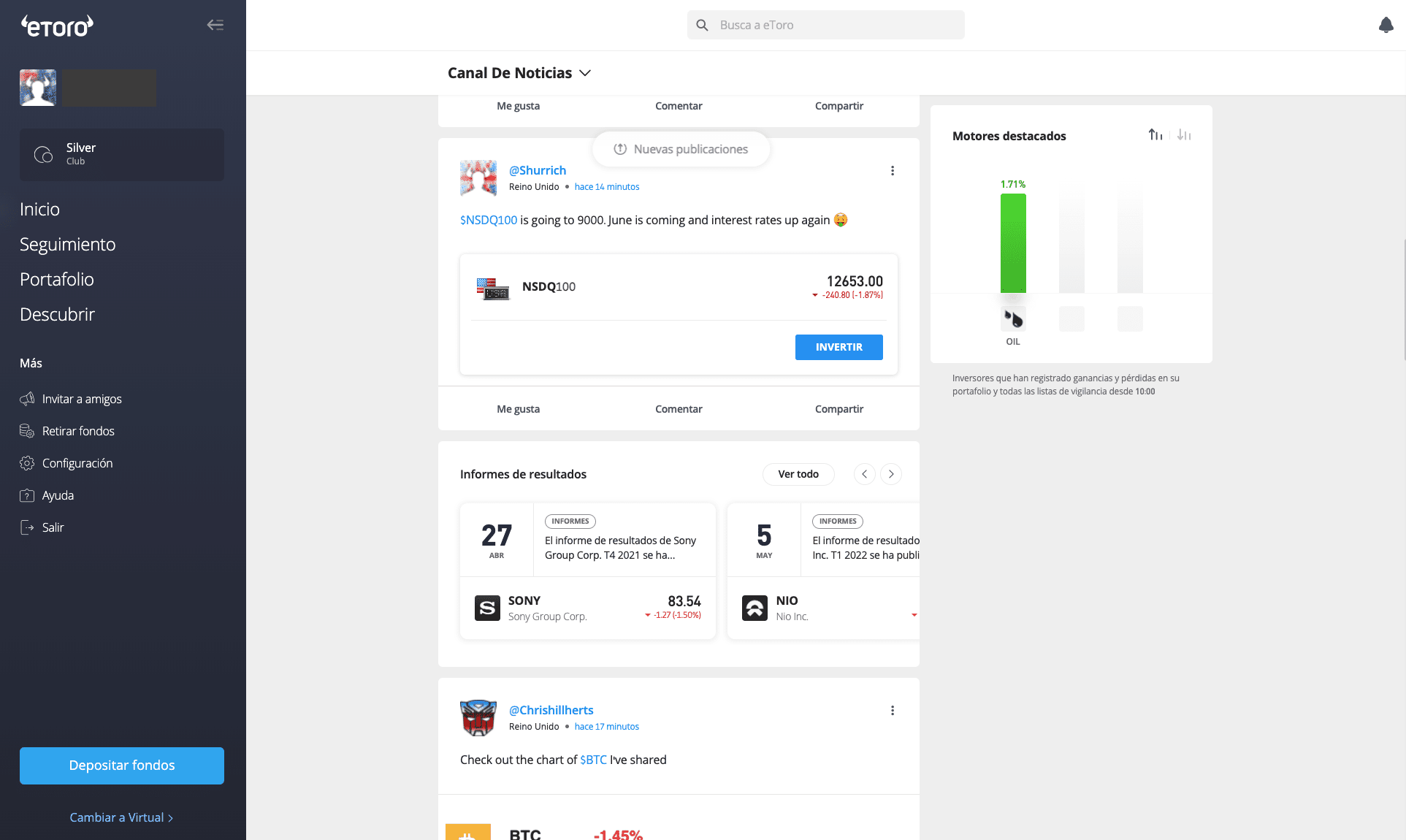
Task: Click the Invitar a amigos megaphone icon
Action: click(x=27, y=399)
